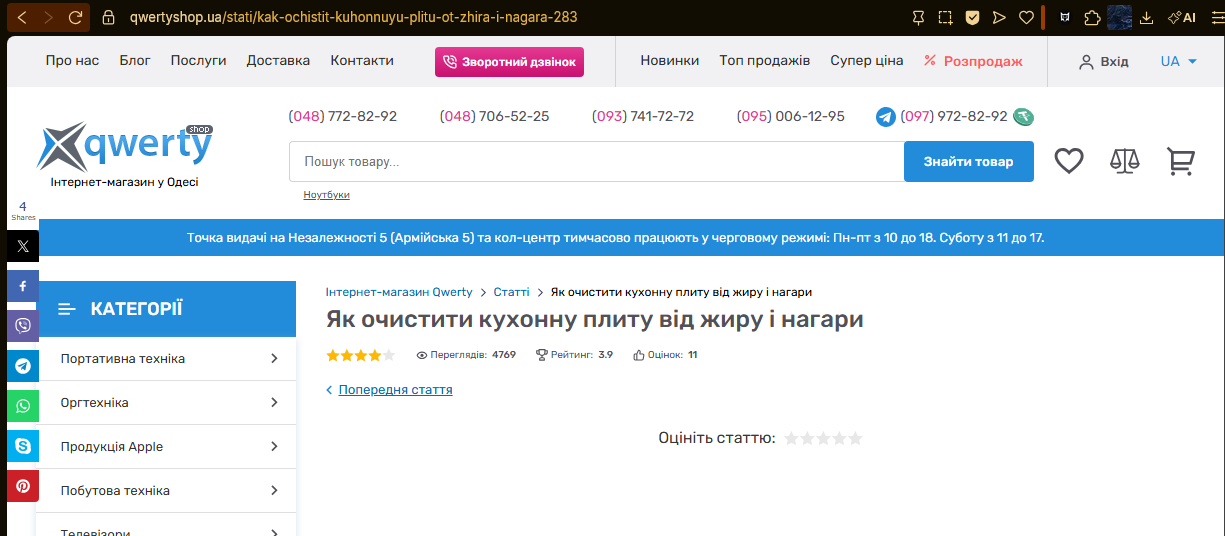
Task: Share on X via sidebar icon
Action: pyautogui.click(x=23, y=246)
